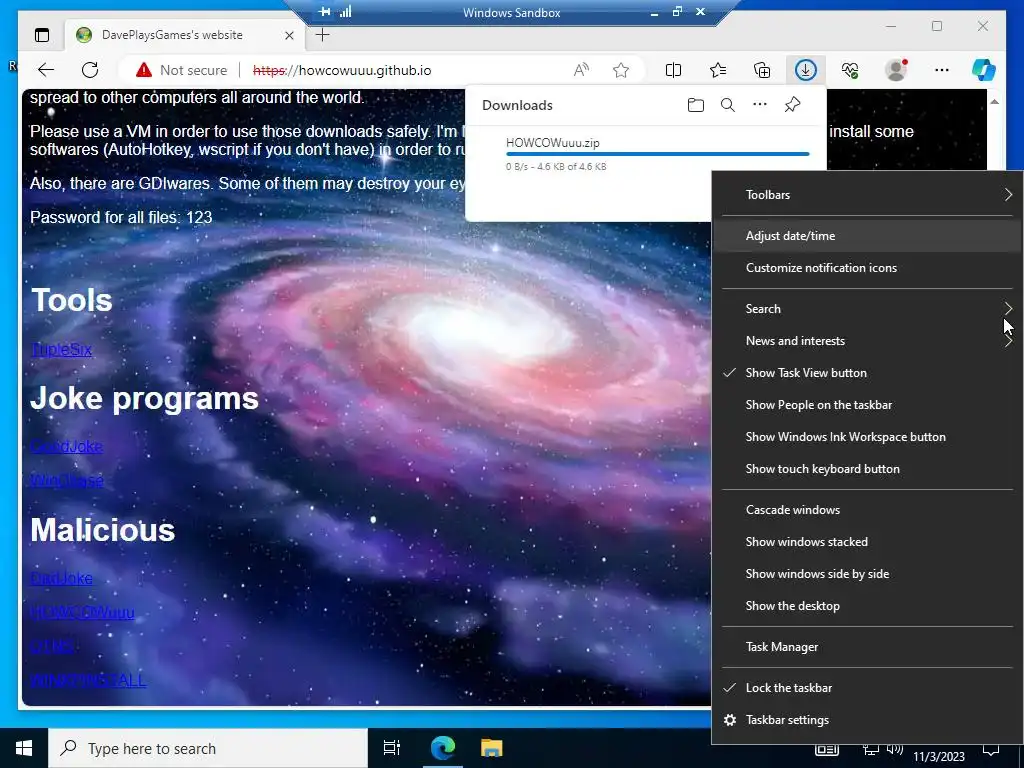Select Show the desktop
Viewport: 1024px width, 768px height.
click(867, 606)
